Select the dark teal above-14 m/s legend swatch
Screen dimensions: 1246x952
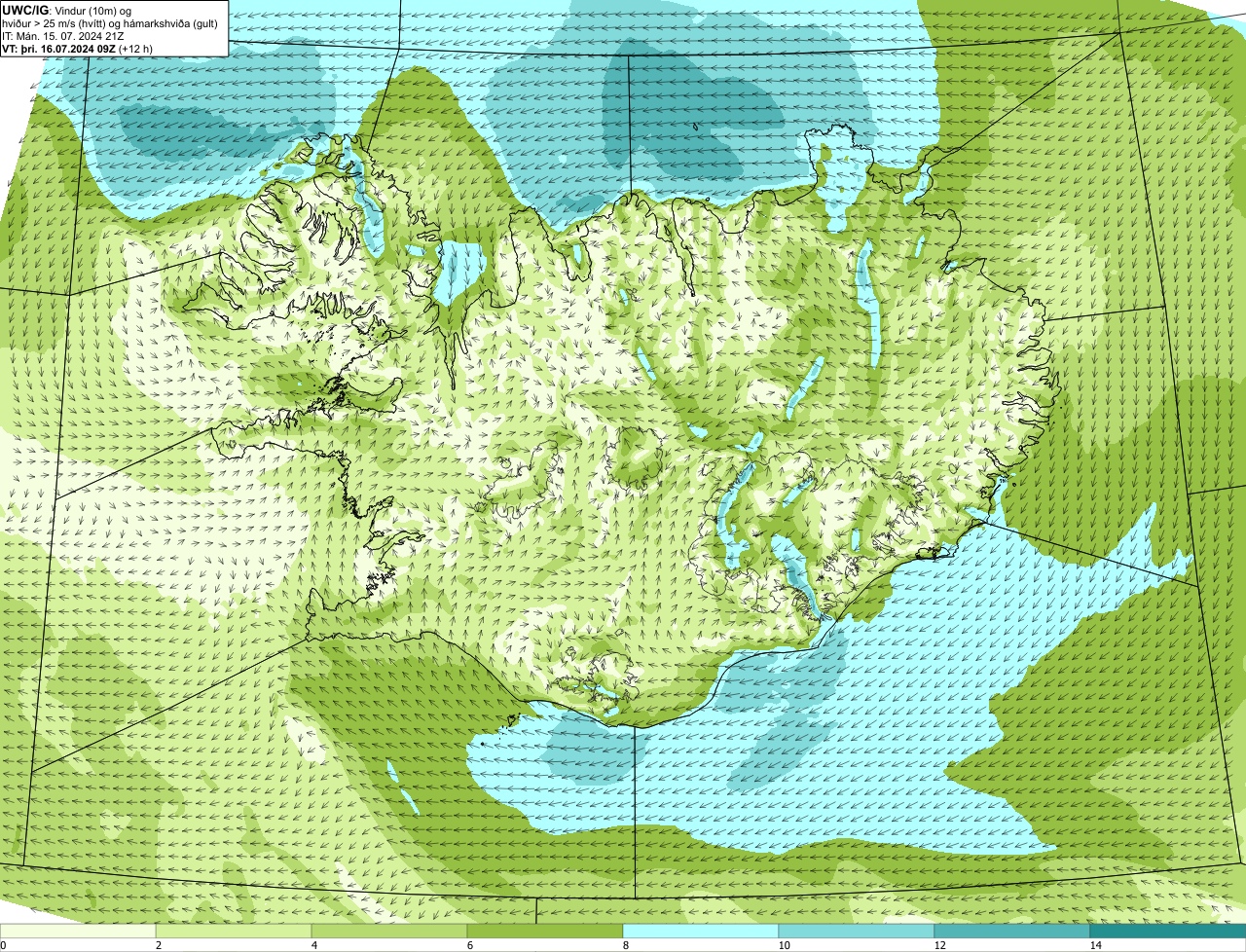[x=1168, y=932]
